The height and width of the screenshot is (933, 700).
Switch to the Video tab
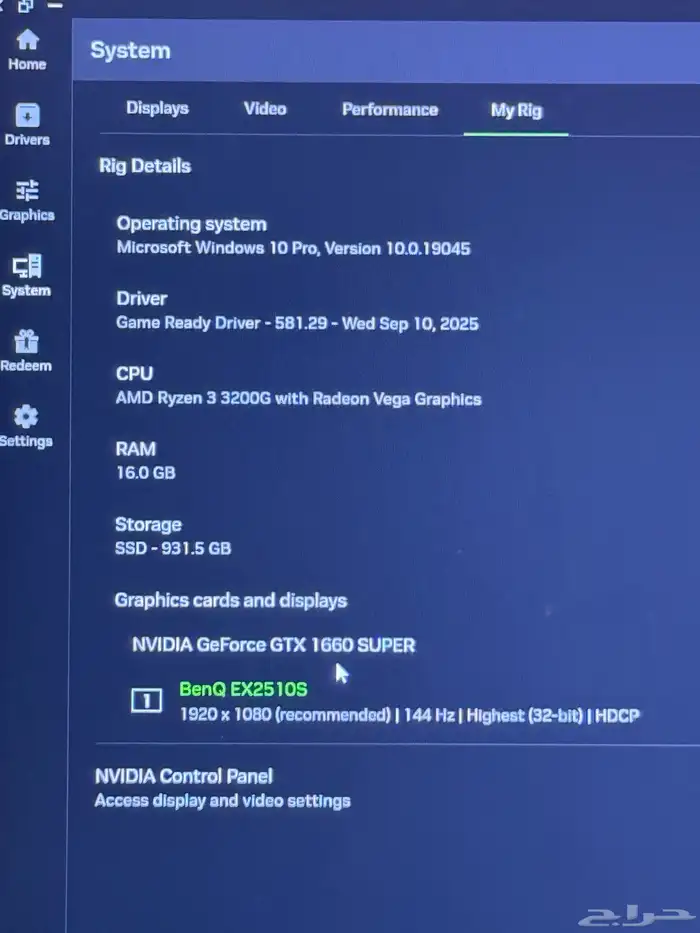(x=265, y=109)
